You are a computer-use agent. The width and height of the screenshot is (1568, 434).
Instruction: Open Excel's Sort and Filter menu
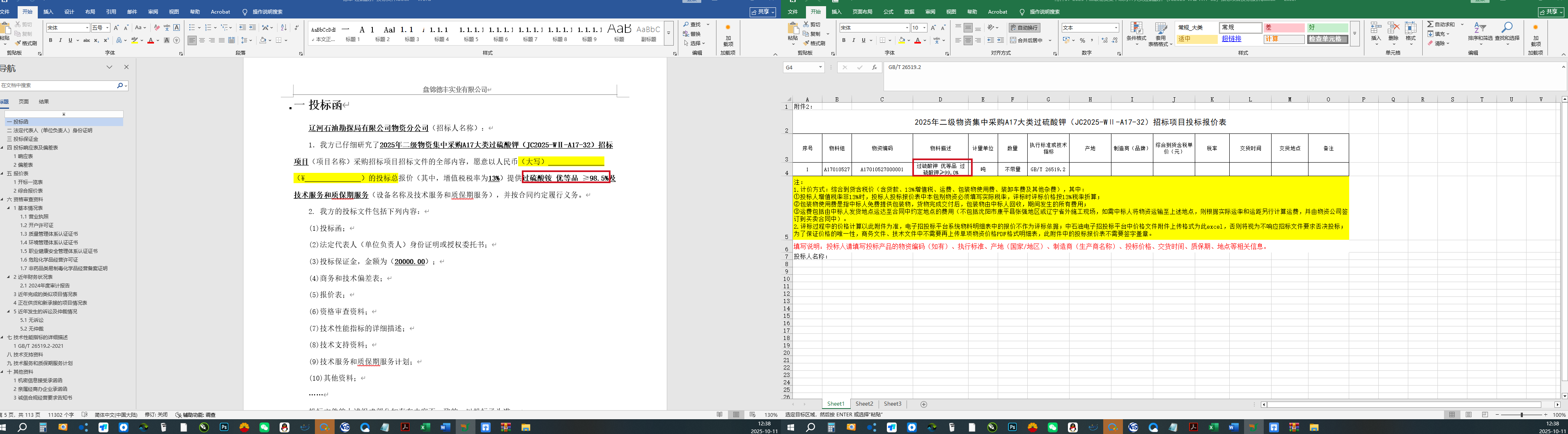[1480, 33]
